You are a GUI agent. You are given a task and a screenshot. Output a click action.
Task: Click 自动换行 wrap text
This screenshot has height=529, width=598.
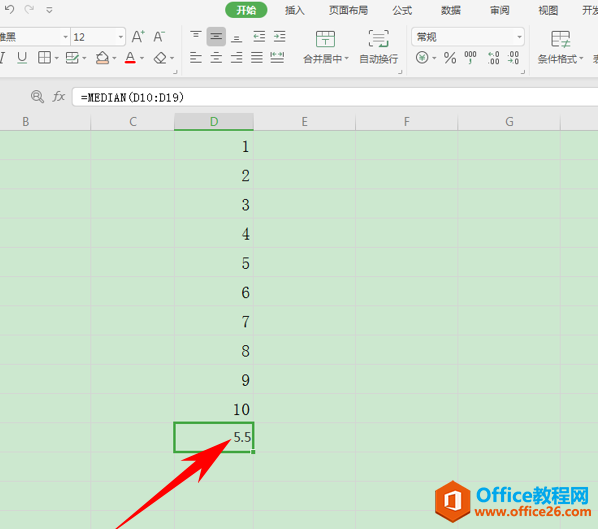[x=379, y=47]
